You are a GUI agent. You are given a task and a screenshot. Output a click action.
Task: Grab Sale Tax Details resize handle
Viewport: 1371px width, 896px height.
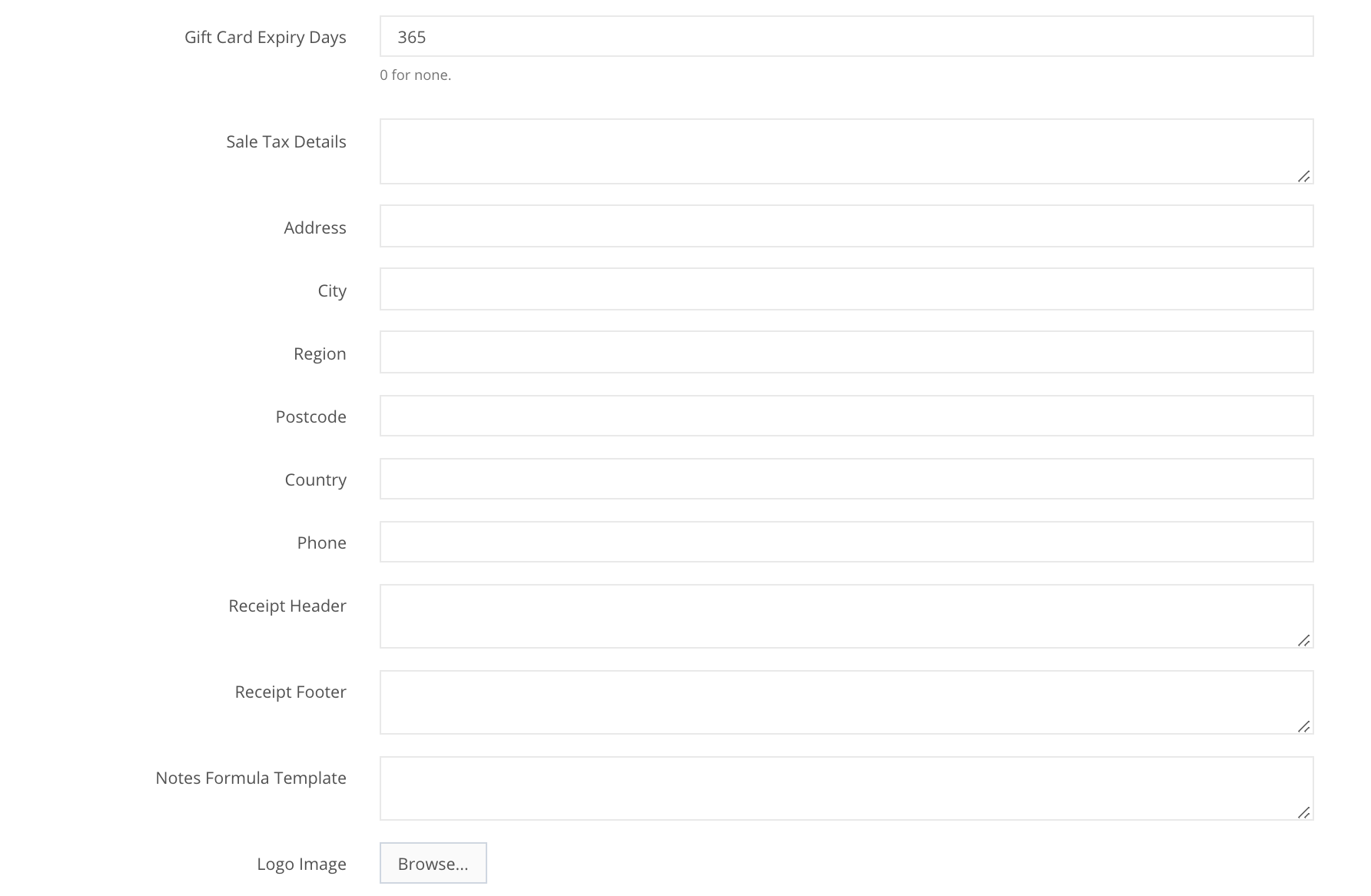coord(1303,176)
